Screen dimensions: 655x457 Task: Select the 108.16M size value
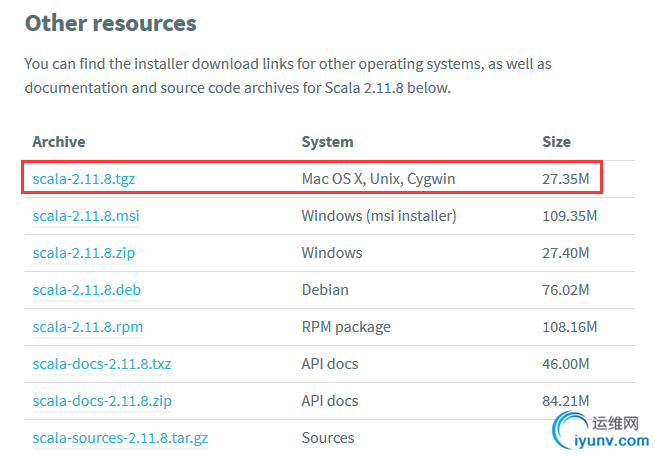click(x=570, y=327)
